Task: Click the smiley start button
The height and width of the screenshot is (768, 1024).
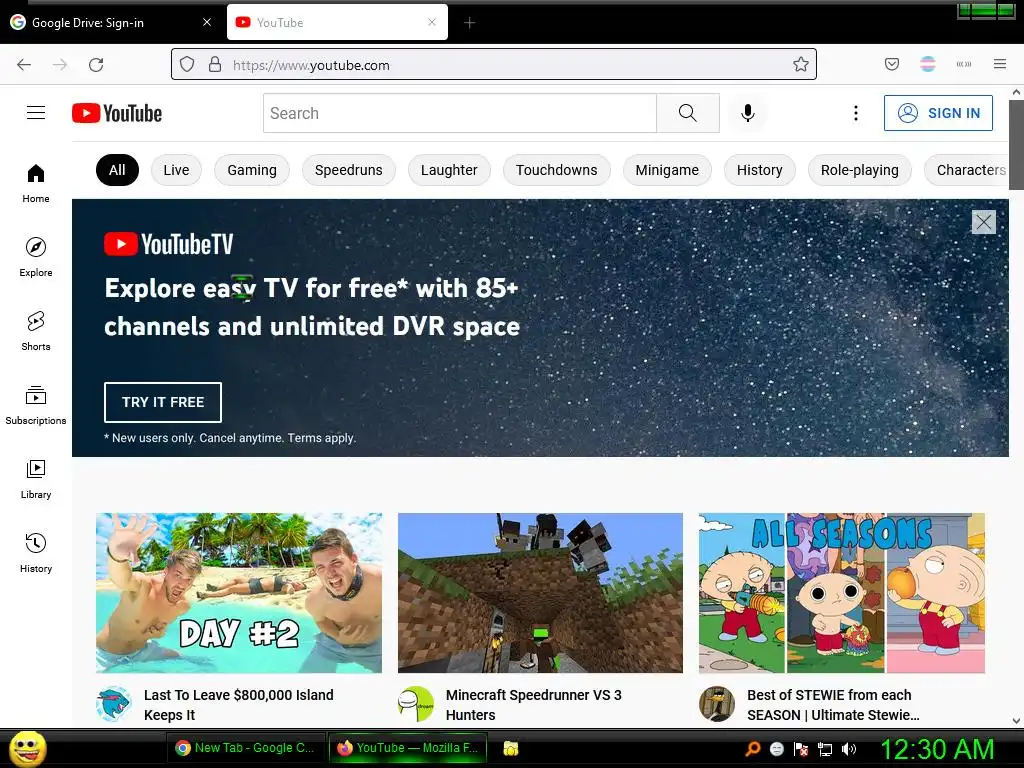Action: tap(27, 748)
